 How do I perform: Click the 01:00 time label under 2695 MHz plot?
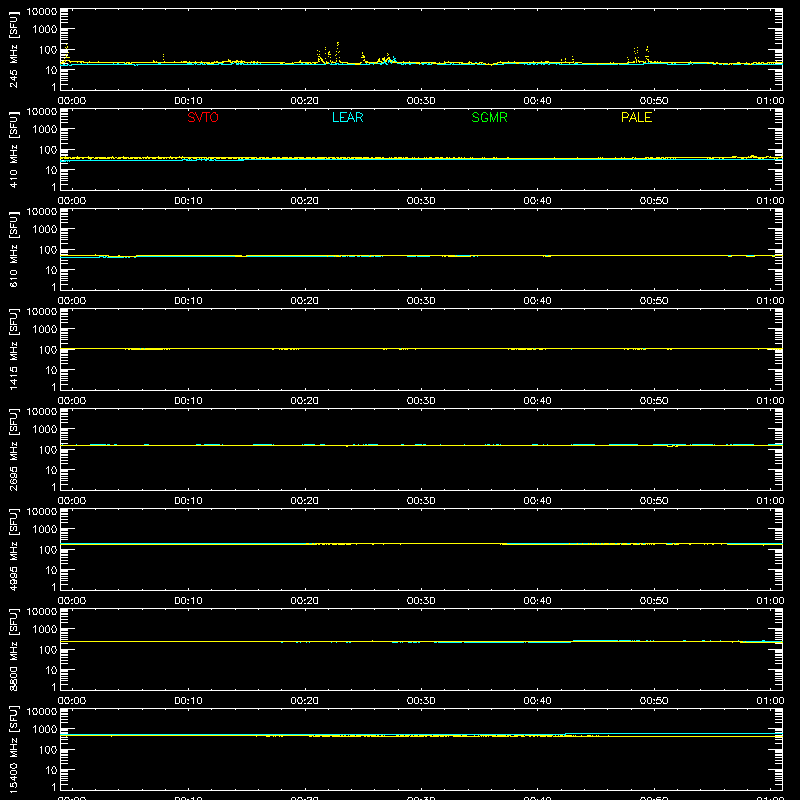(770, 501)
